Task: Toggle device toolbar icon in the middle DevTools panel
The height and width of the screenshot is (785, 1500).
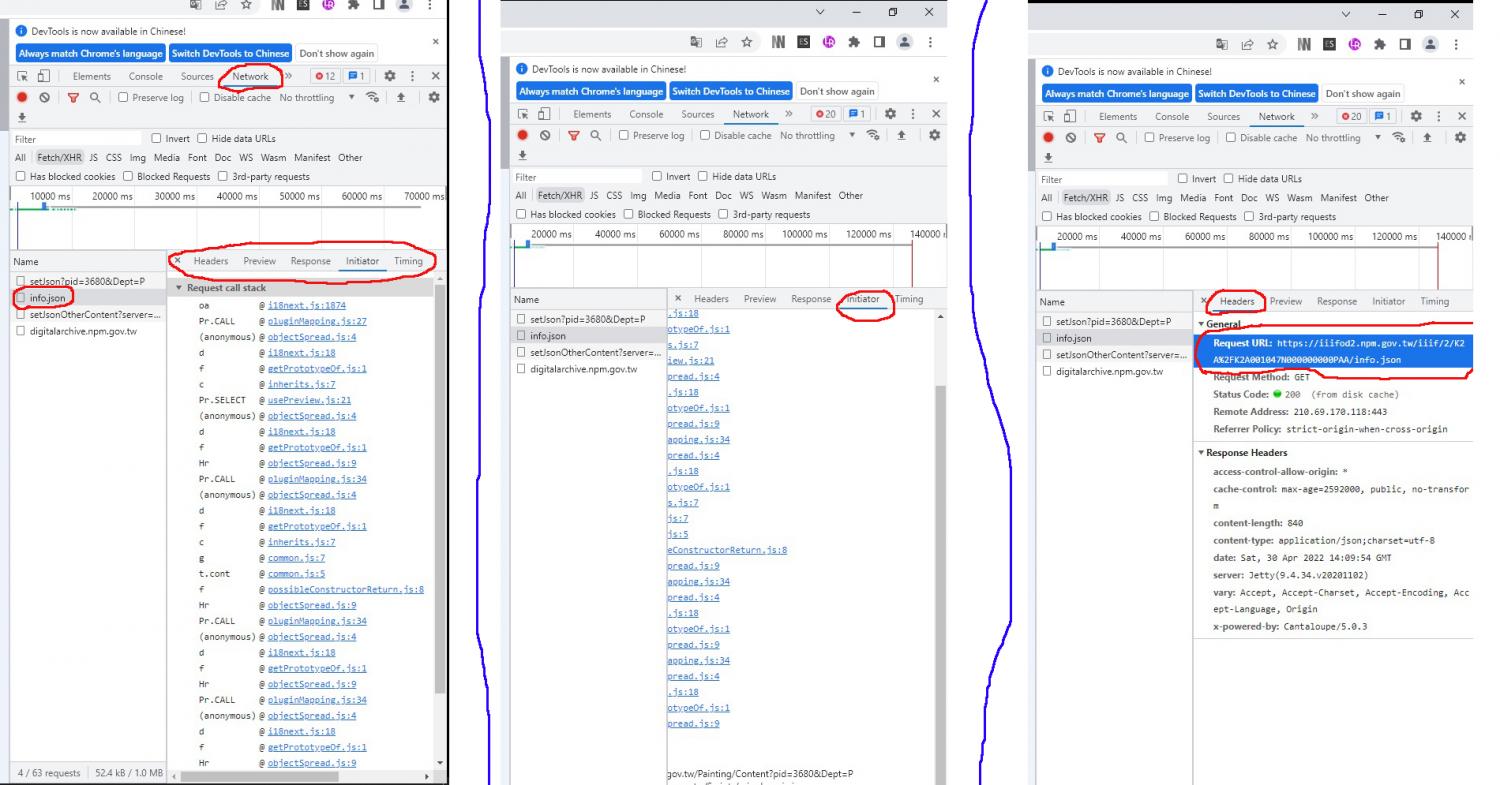Action: 543,114
